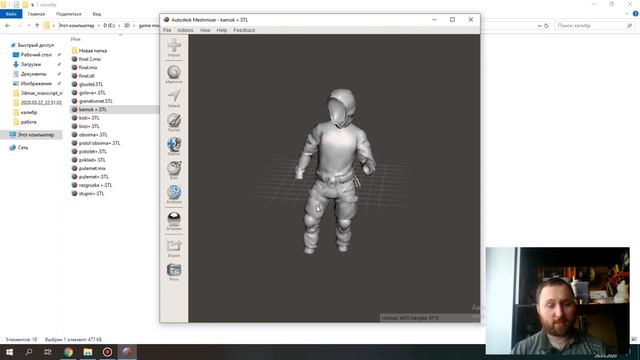The height and width of the screenshot is (360, 640).
Task: Click the 3D soldier model in viewport
Action: point(335,171)
